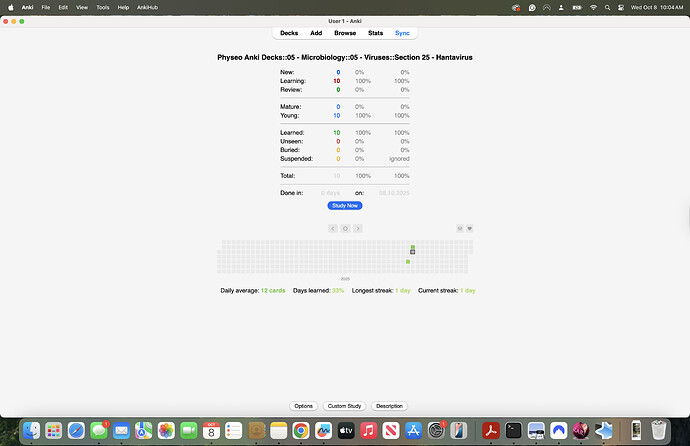
Task: Open Control Center in menu bar
Action: coord(621,7)
